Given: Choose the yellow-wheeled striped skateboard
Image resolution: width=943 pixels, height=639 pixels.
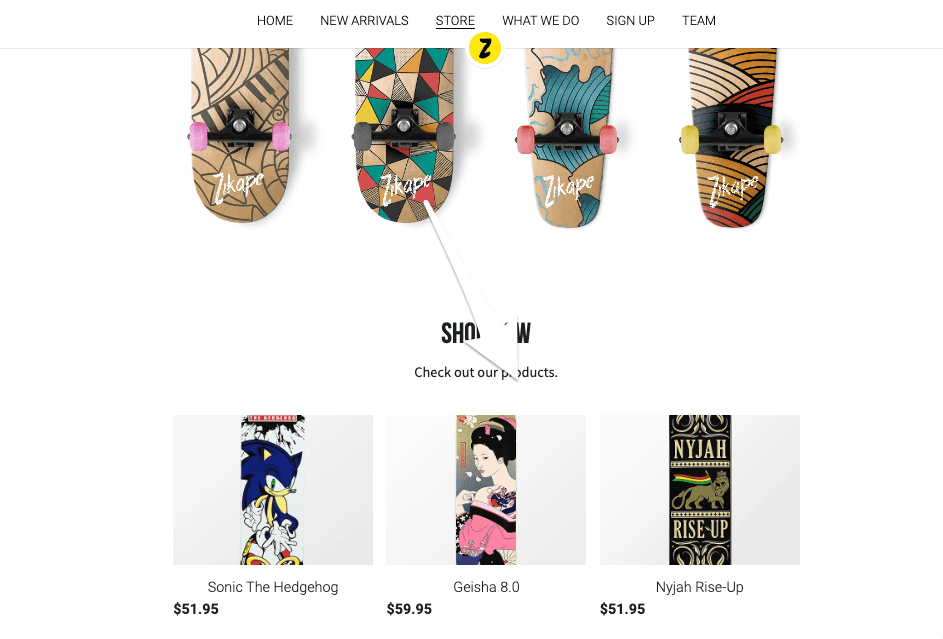Looking at the screenshot, I should (x=731, y=137).
